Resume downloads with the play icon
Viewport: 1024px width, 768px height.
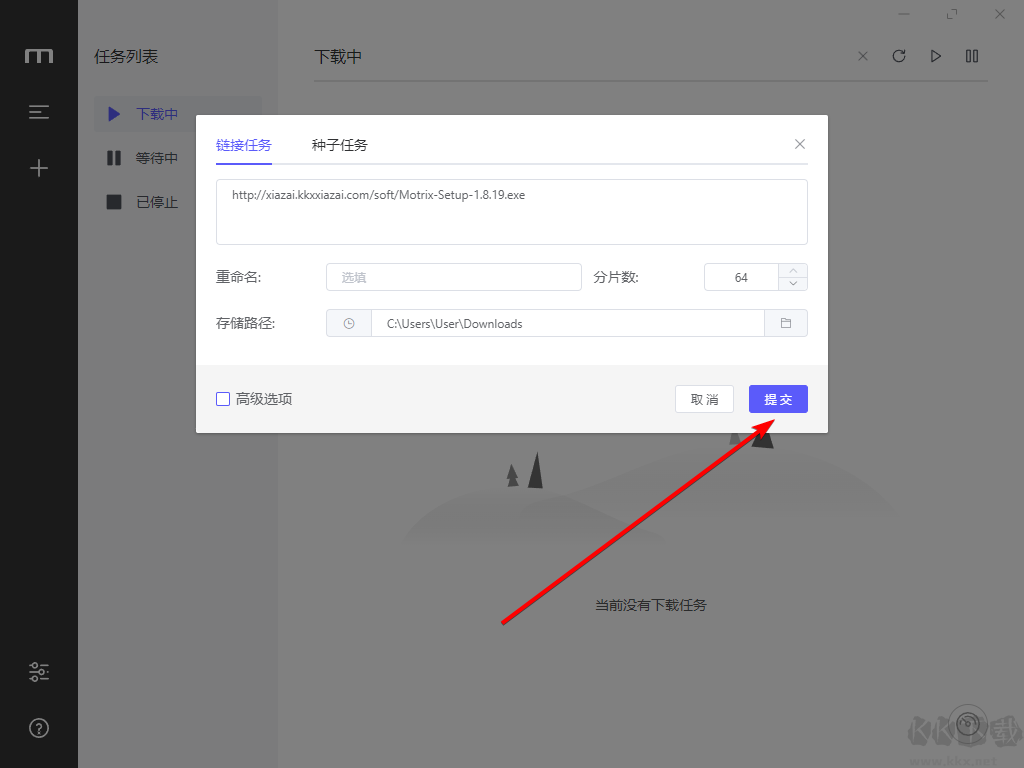point(935,56)
